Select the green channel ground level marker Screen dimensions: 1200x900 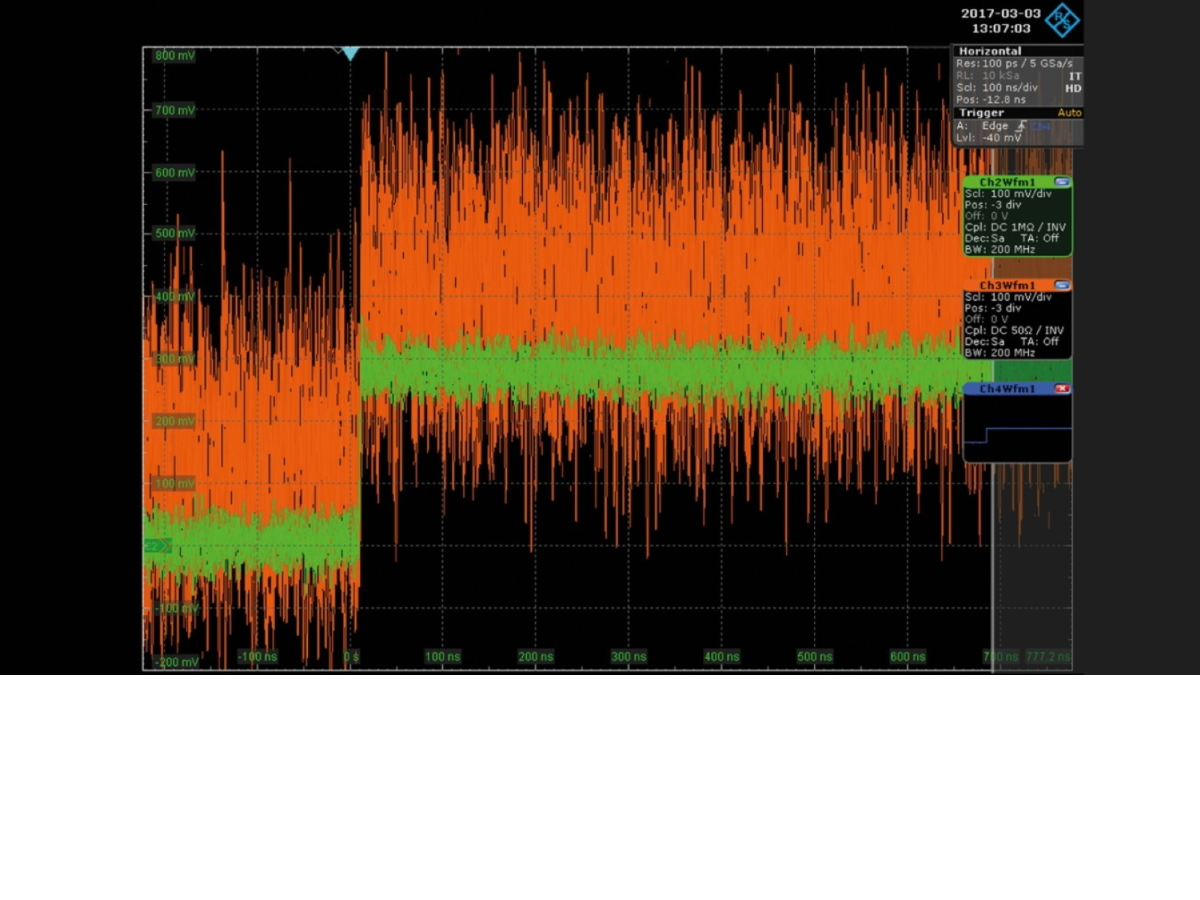(156, 545)
